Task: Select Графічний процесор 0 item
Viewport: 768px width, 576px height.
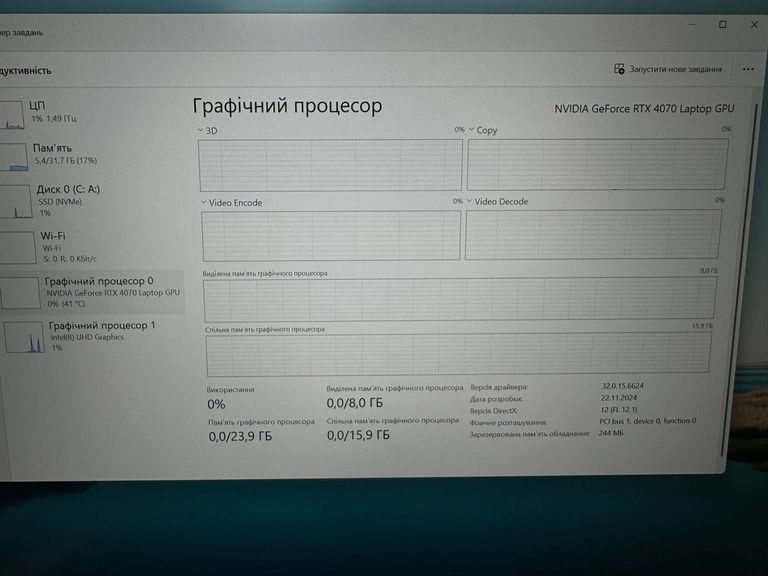Action: pos(92,292)
